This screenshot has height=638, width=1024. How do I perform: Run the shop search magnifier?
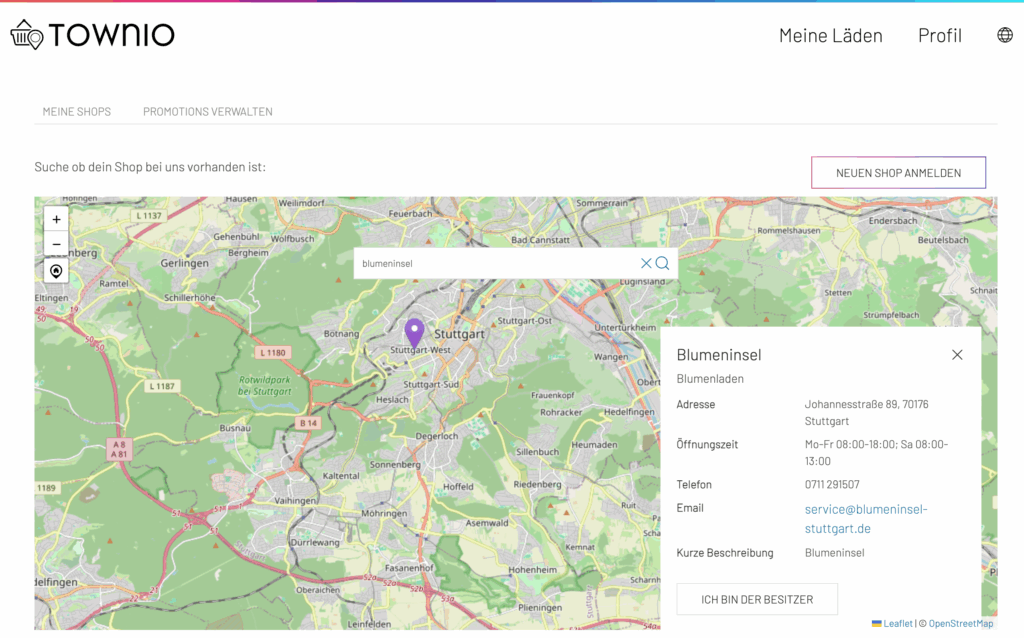(x=662, y=263)
